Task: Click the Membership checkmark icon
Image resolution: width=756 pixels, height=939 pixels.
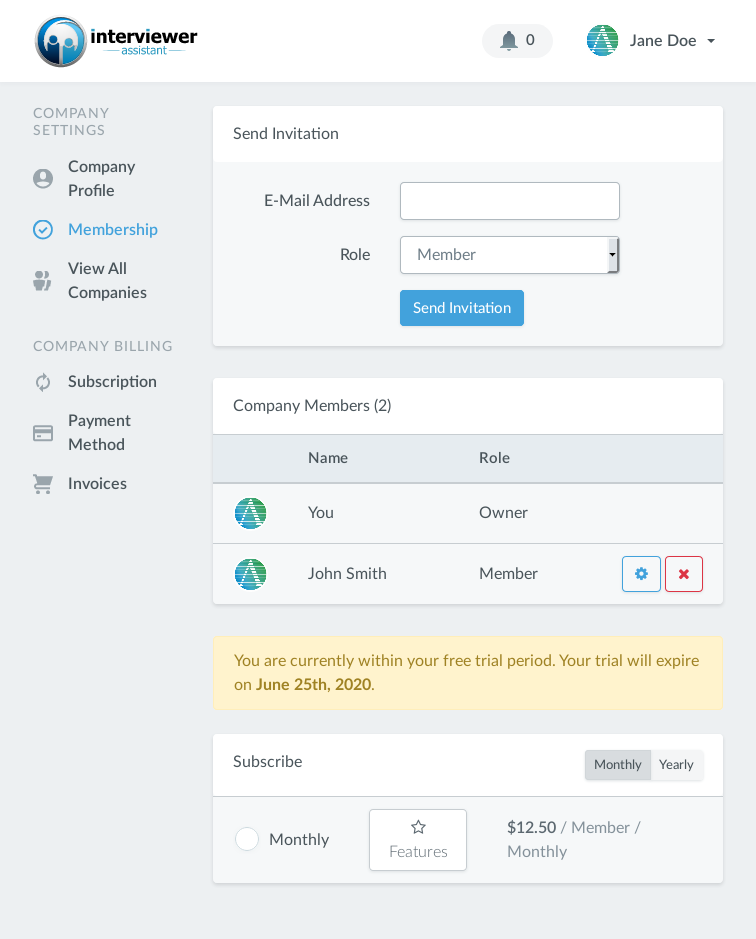Action: 43,230
